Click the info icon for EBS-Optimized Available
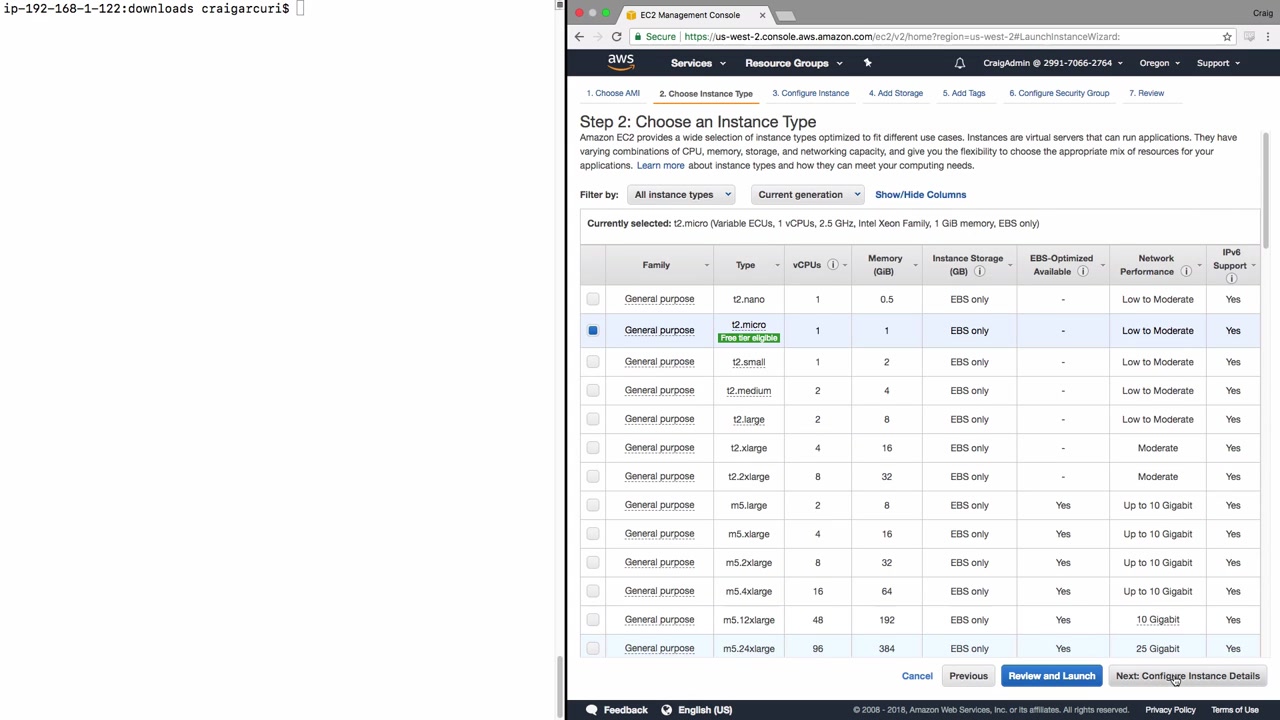The width and height of the screenshot is (1280, 720). tap(1081, 272)
